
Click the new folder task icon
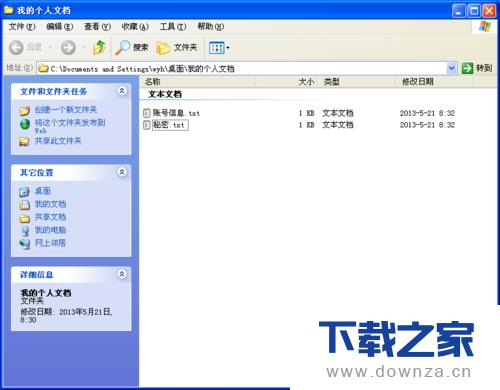[25, 110]
